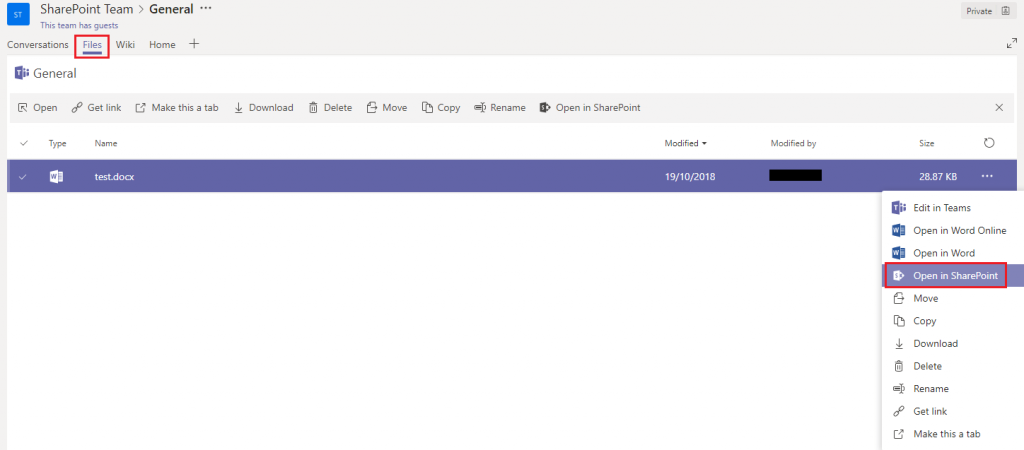Click Open in the file toolbar
This screenshot has height=450, width=1024.
click(x=38, y=108)
